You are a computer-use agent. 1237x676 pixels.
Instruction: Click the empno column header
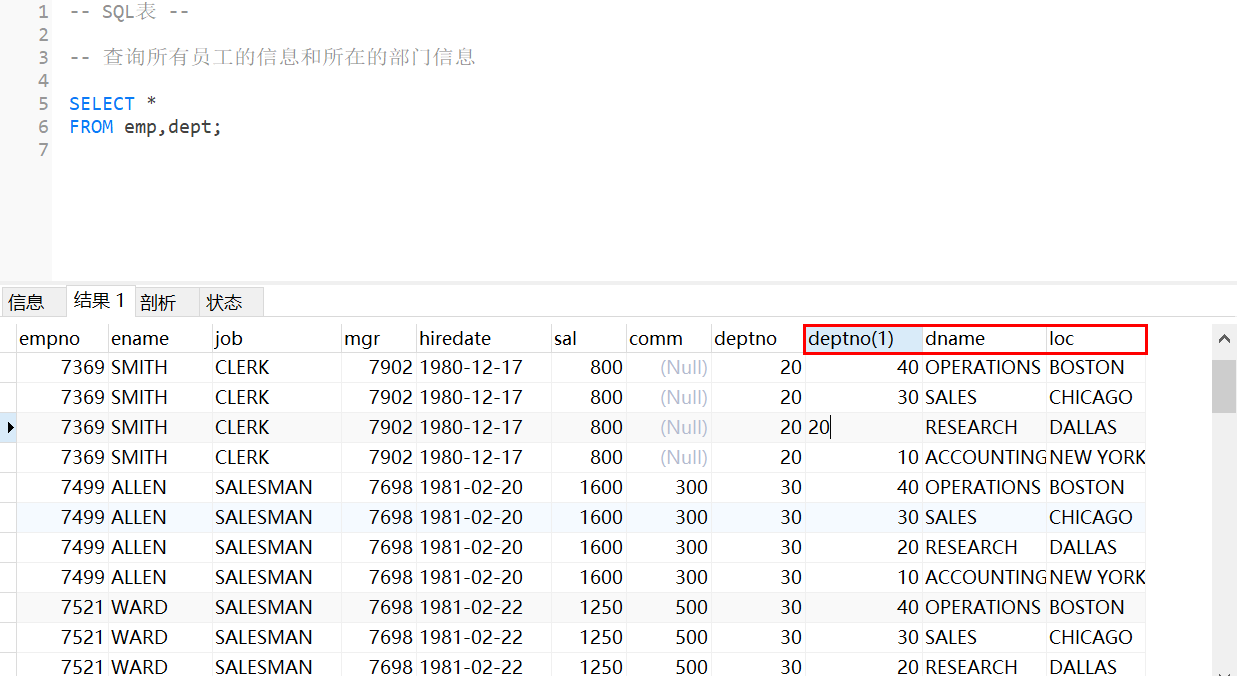click(x=50, y=339)
